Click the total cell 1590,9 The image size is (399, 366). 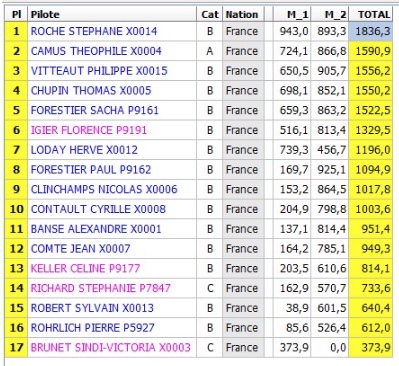[x=371, y=51]
